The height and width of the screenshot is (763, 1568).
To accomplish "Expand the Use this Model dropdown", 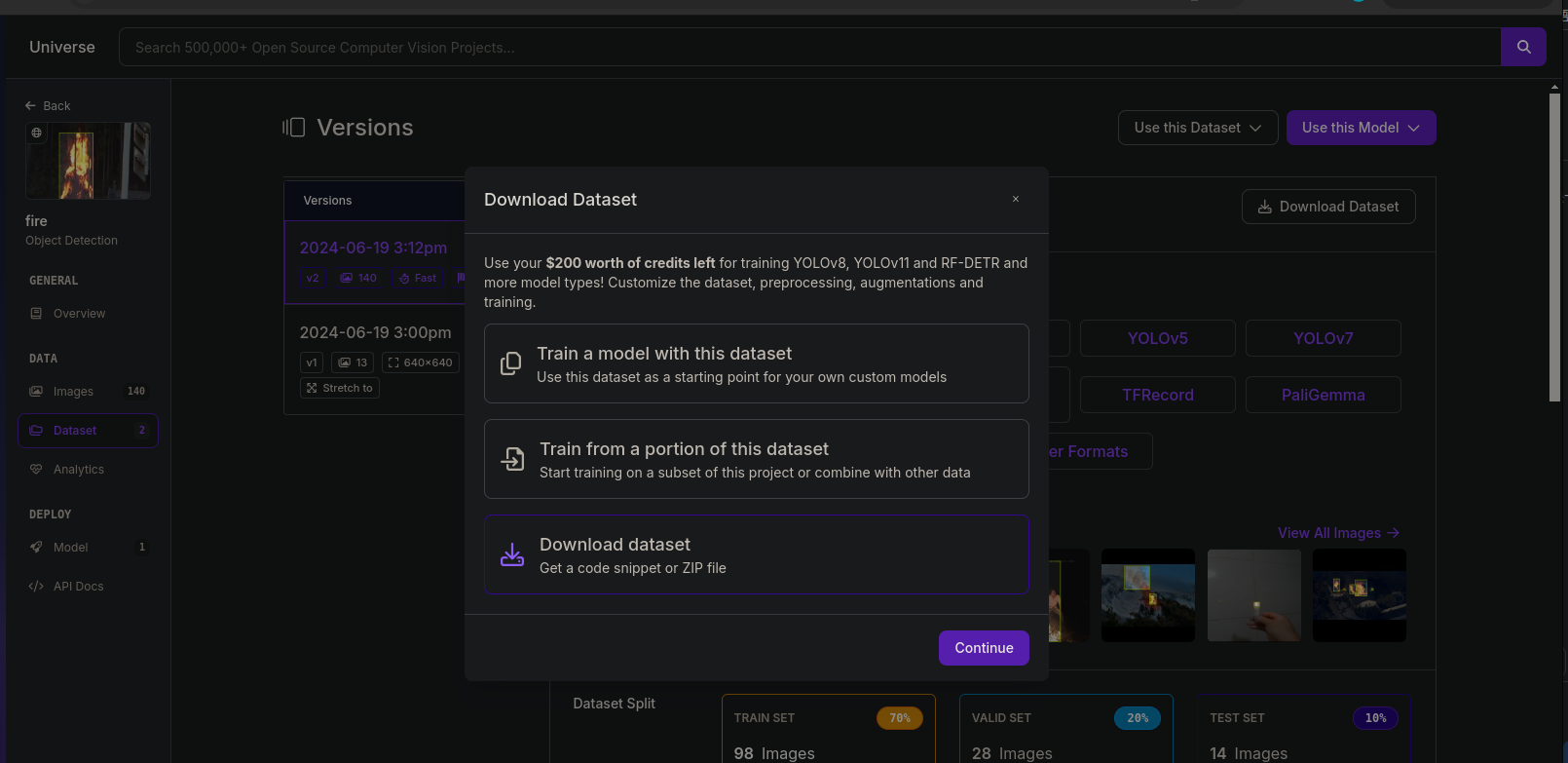I will [x=1361, y=128].
